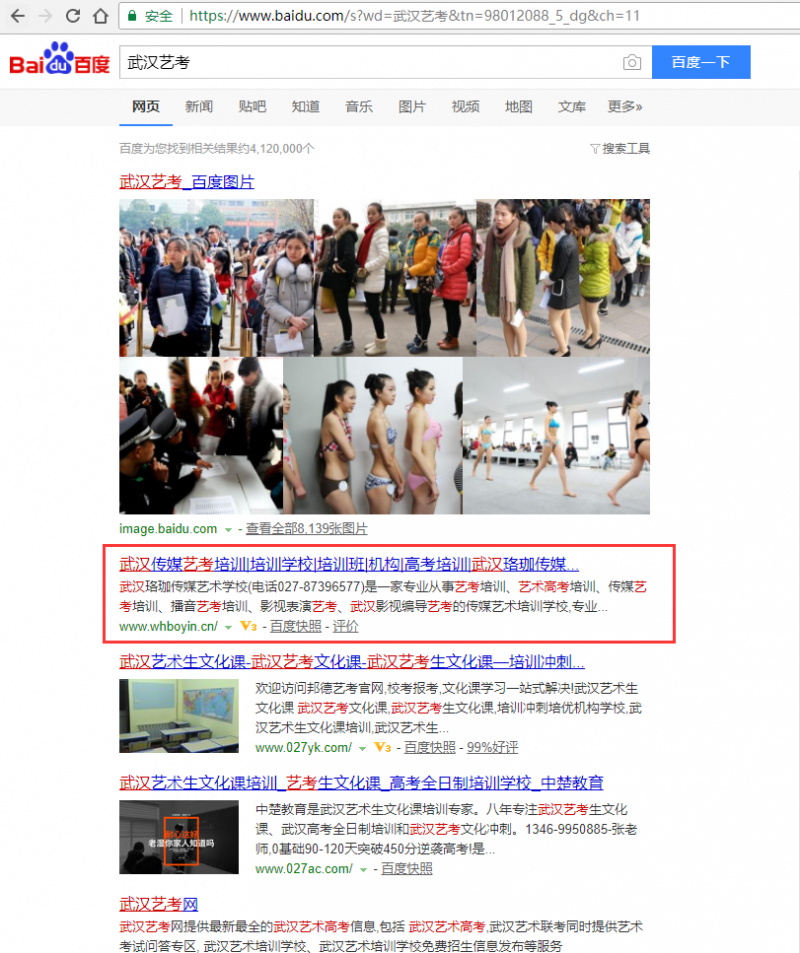Screen dimensions: 800x953
Task: Open the dropdown arrow after image.baidu.com
Action: (x=228, y=531)
